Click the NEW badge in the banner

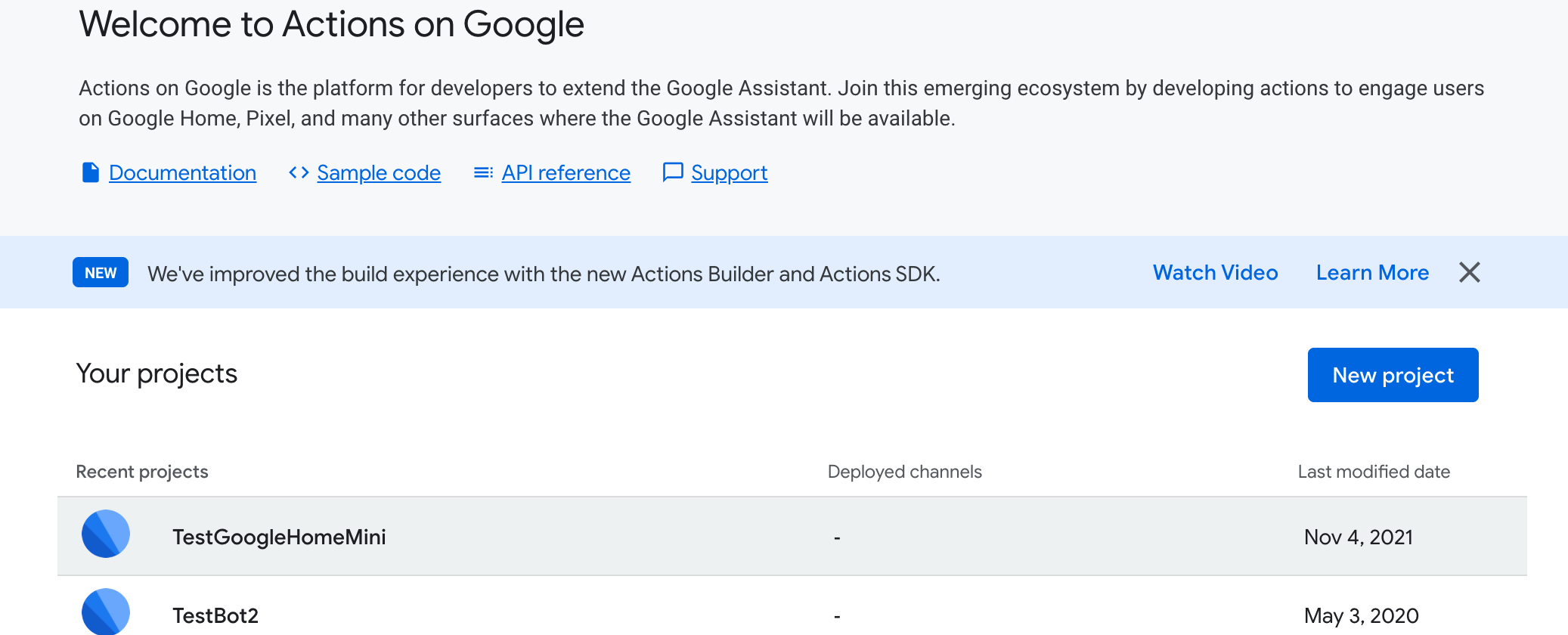coord(100,272)
